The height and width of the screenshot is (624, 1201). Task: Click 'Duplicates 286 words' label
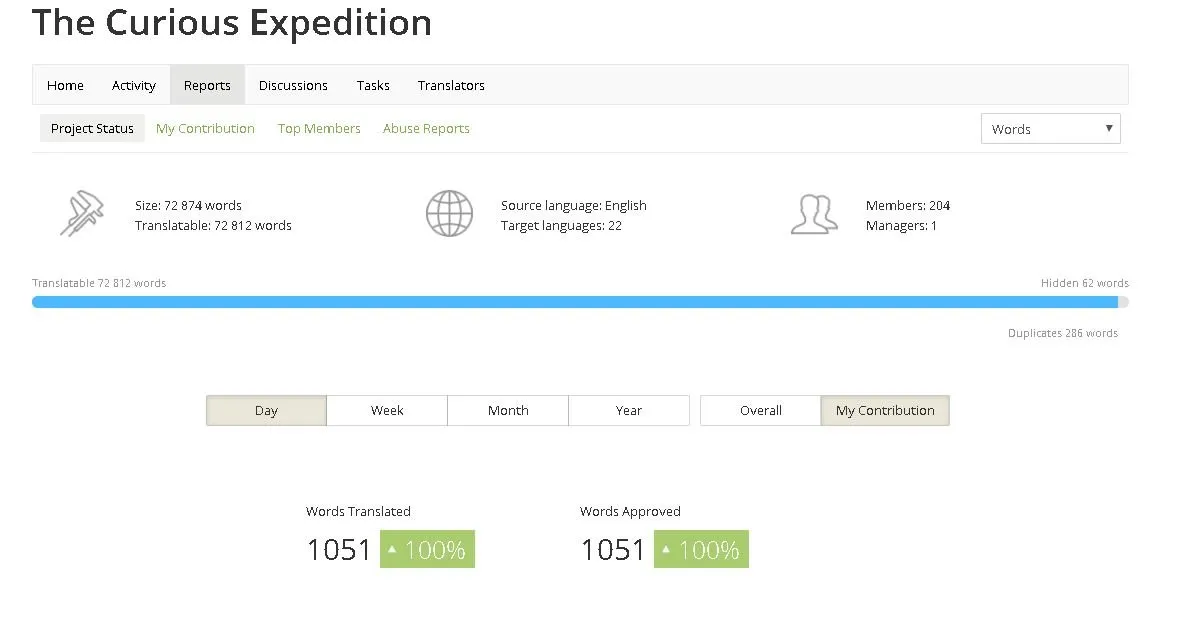click(x=1063, y=333)
